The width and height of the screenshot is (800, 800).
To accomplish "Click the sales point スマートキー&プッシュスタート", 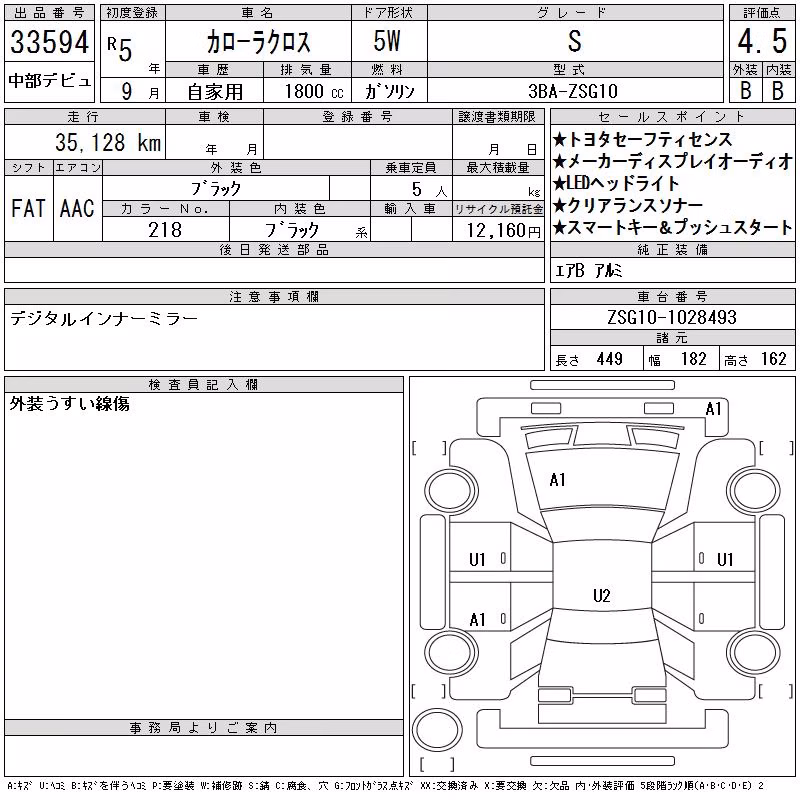I will (x=672, y=227).
